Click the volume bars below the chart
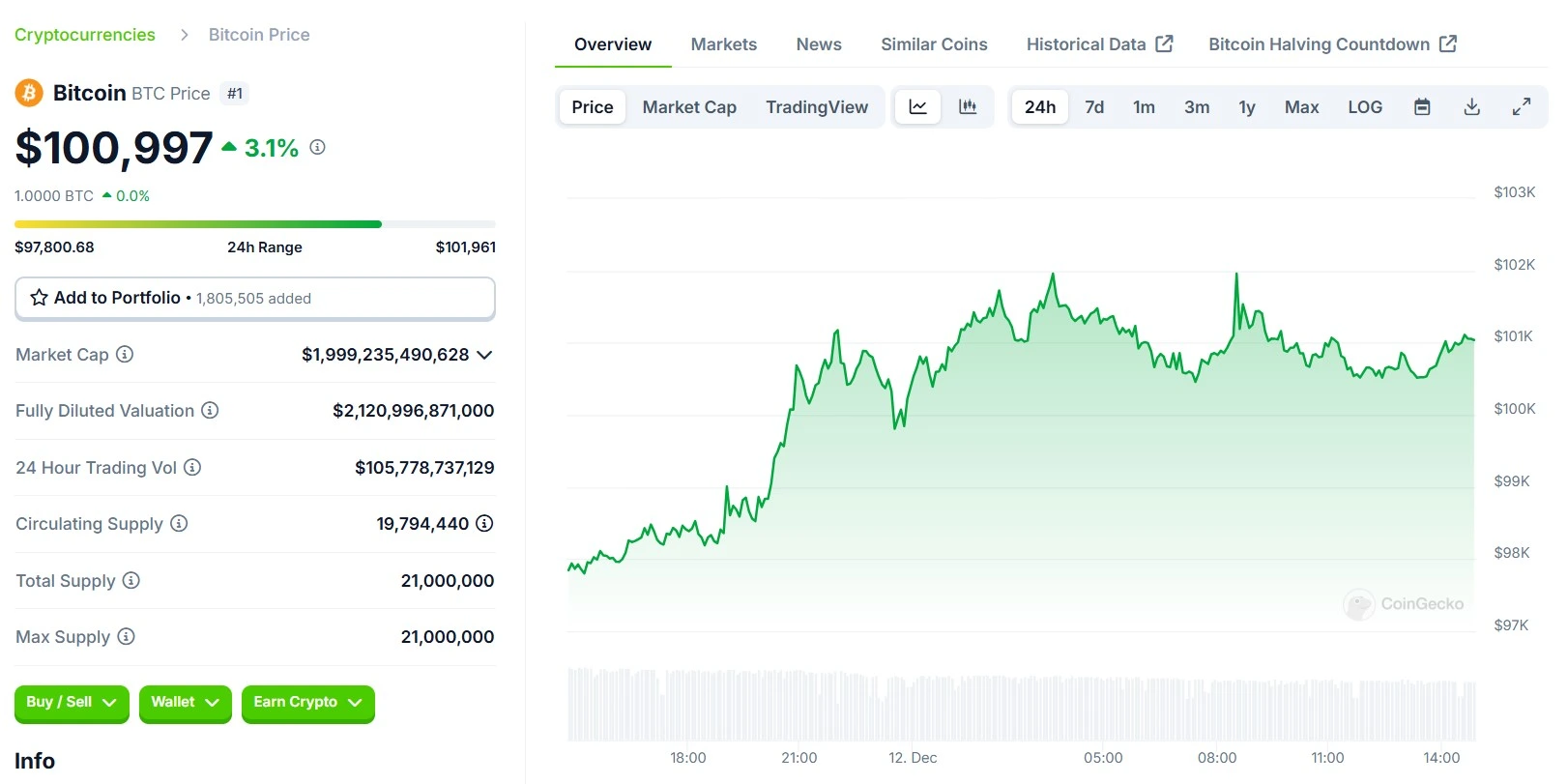 (1021, 706)
